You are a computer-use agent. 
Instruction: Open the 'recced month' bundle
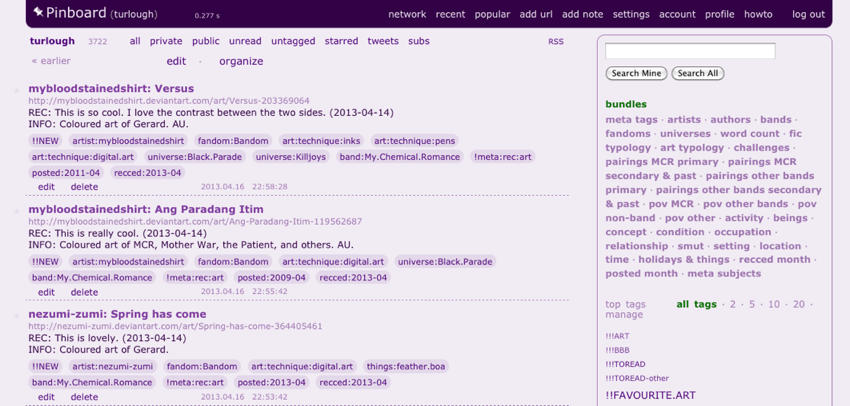[775, 260]
